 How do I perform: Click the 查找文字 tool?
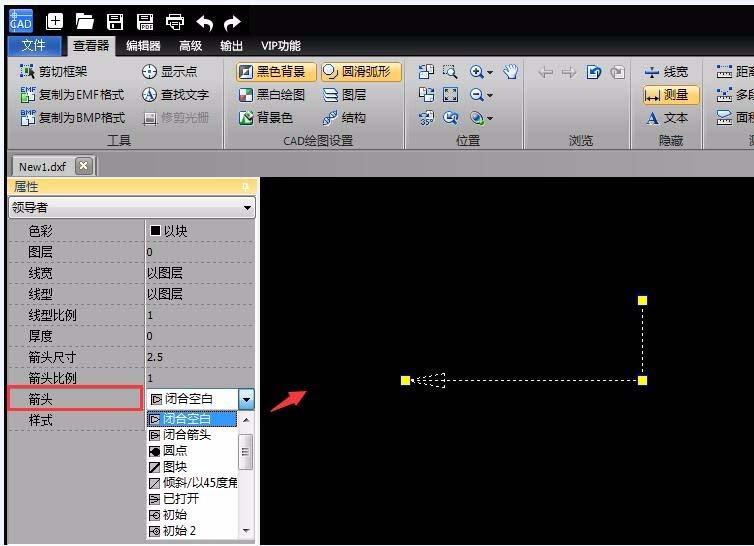176,95
